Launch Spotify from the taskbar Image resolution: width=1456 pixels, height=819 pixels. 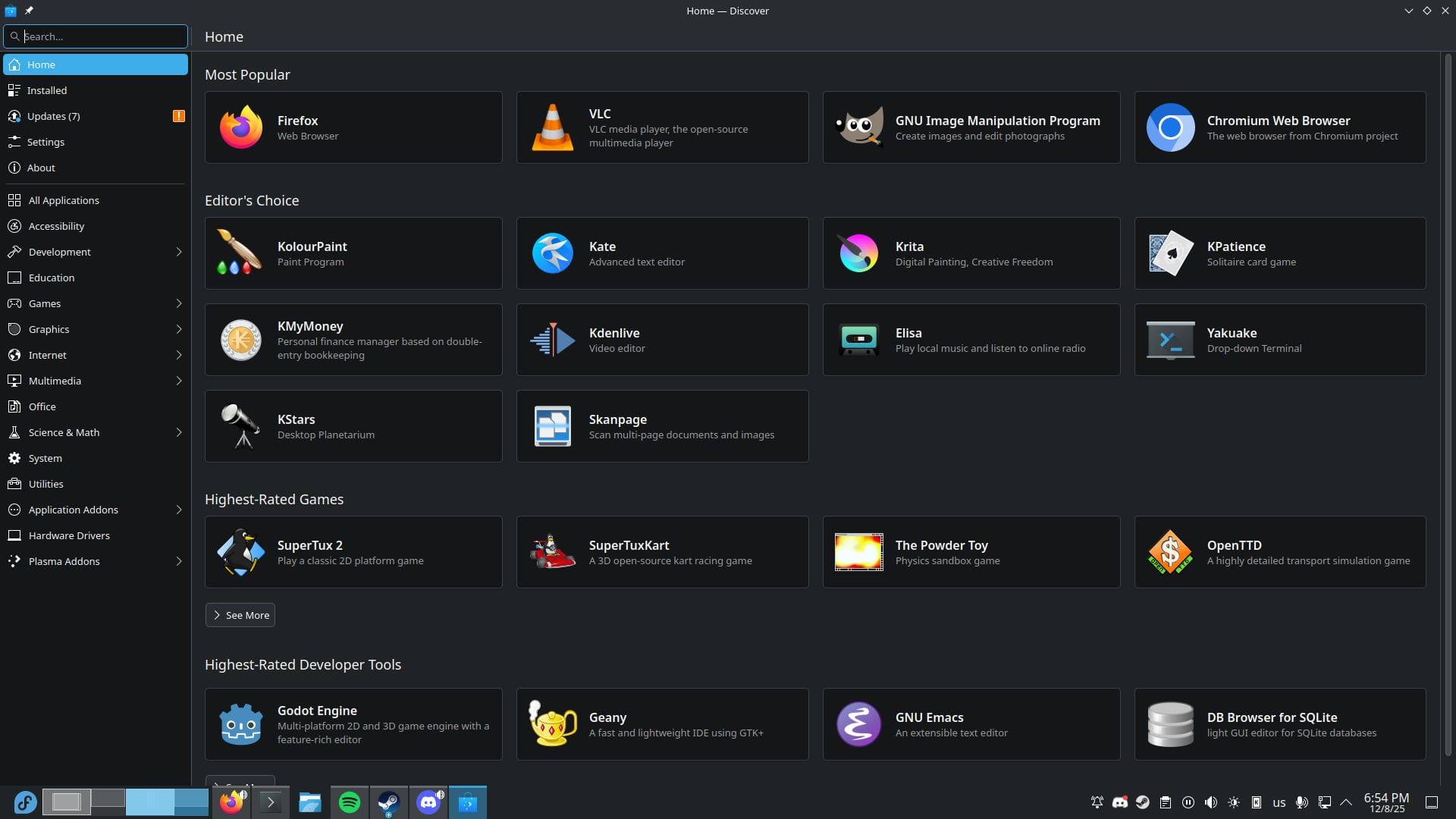point(350,802)
